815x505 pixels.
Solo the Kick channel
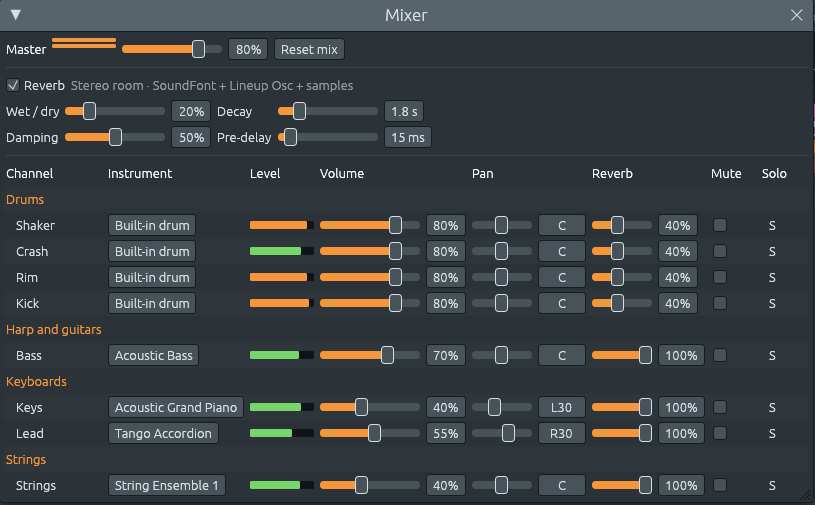(x=772, y=303)
